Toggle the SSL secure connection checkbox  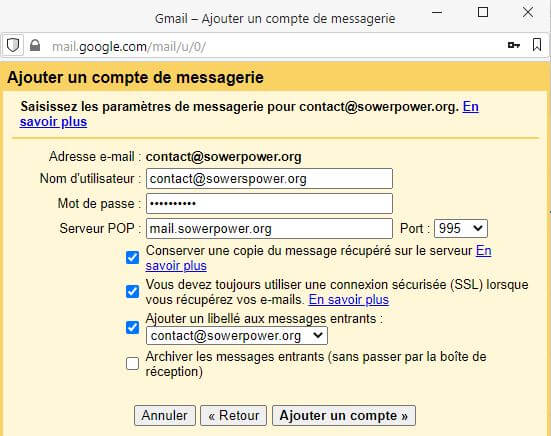pyautogui.click(x=132, y=291)
